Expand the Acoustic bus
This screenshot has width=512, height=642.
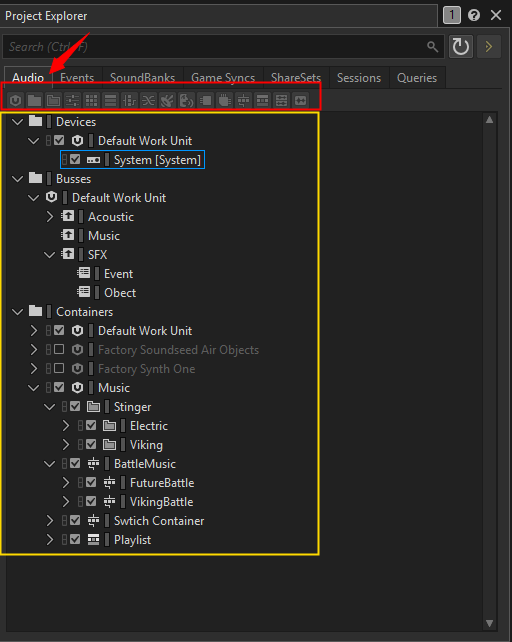(50, 217)
